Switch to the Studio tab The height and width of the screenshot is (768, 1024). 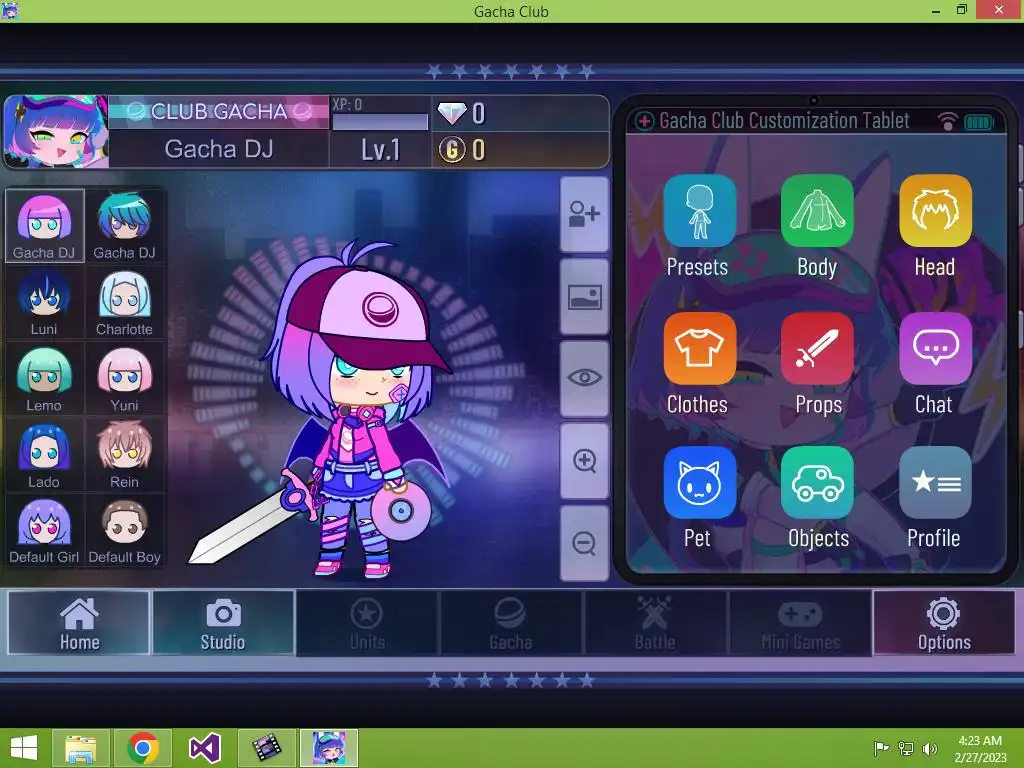223,623
